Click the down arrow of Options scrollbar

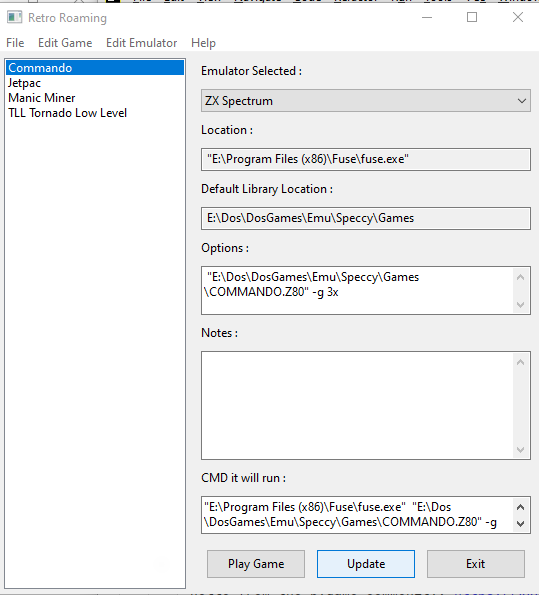[x=521, y=305]
